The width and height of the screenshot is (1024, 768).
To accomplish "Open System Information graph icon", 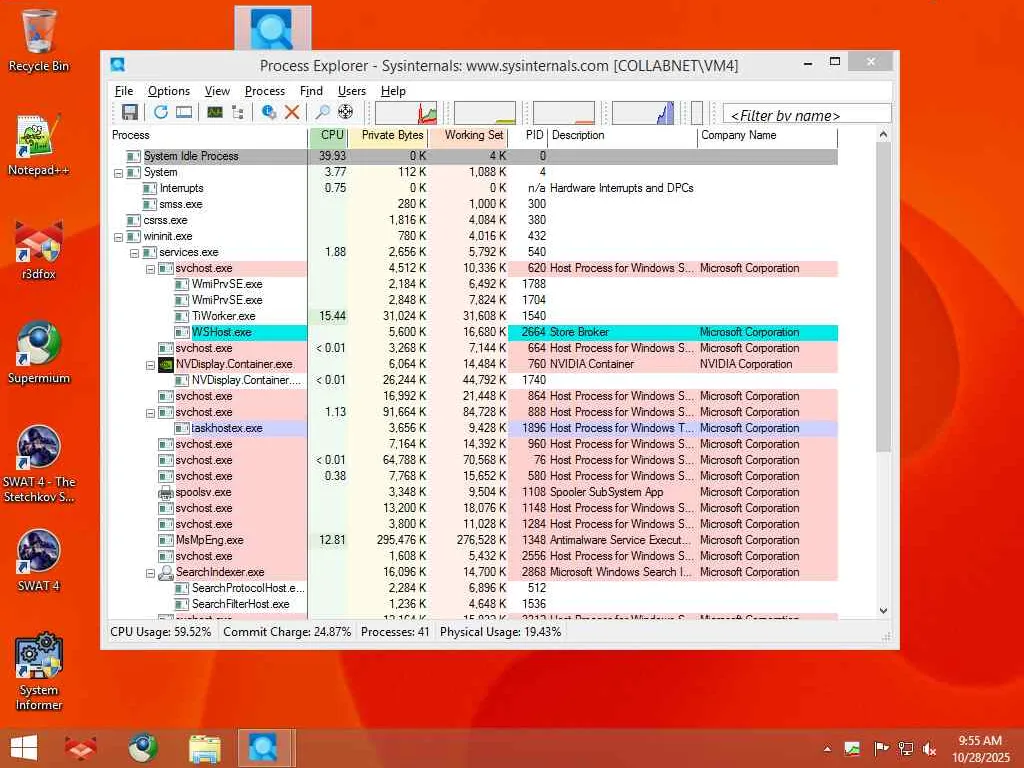I will point(215,112).
